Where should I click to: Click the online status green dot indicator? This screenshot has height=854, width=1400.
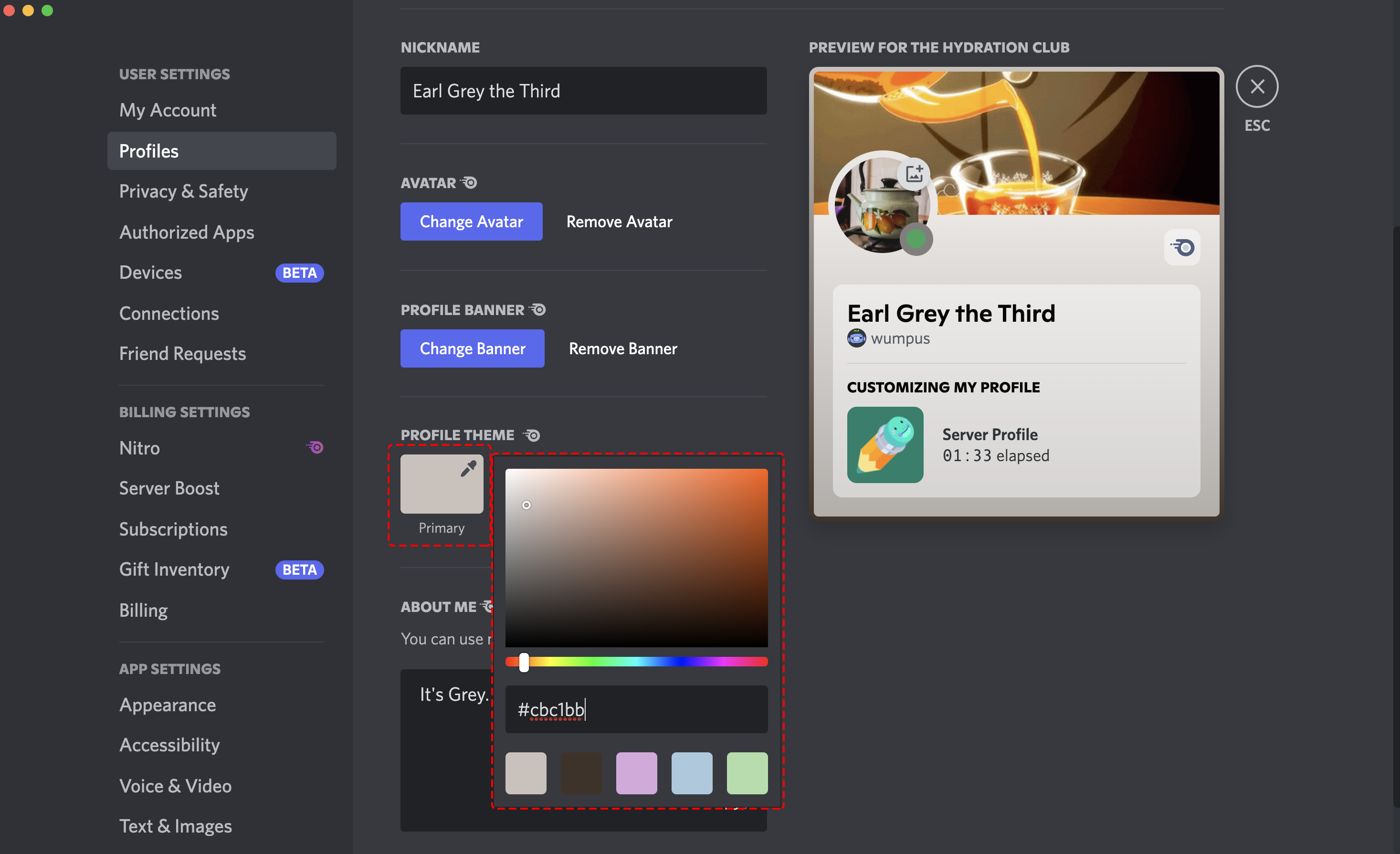pyautogui.click(x=915, y=239)
